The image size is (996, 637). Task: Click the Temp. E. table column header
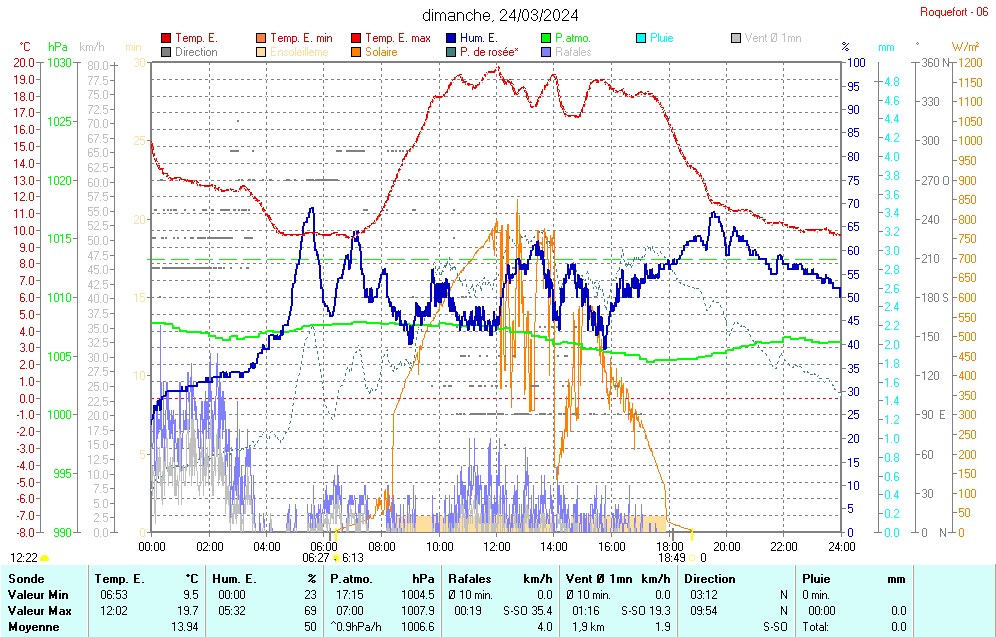[119, 579]
